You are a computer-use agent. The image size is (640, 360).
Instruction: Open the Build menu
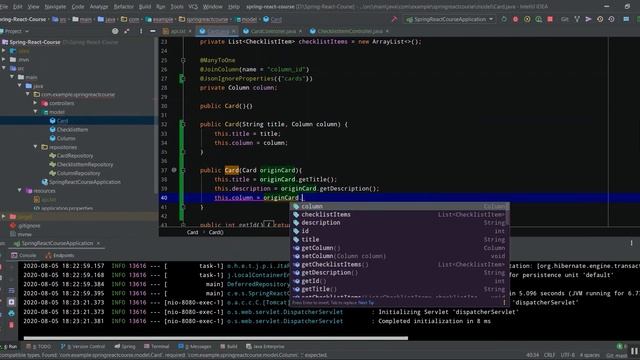point(145,7)
